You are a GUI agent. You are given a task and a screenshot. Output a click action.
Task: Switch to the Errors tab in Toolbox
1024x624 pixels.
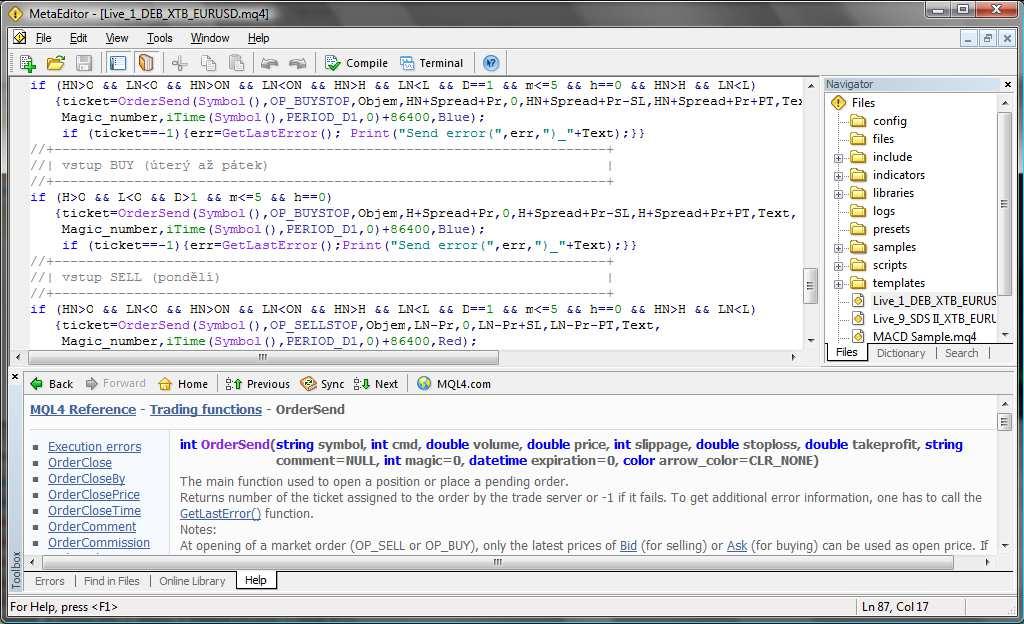point(50,581)
